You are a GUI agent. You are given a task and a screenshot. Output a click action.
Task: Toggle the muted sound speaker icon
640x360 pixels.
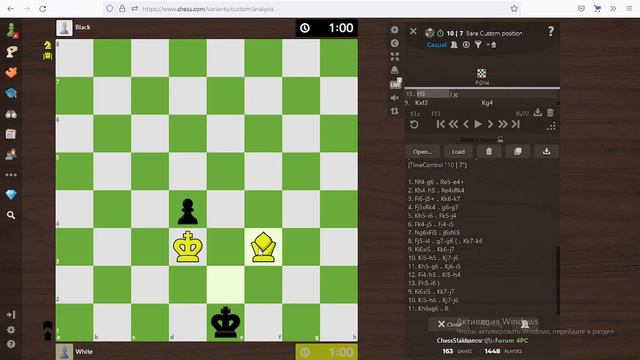(394, 98)
